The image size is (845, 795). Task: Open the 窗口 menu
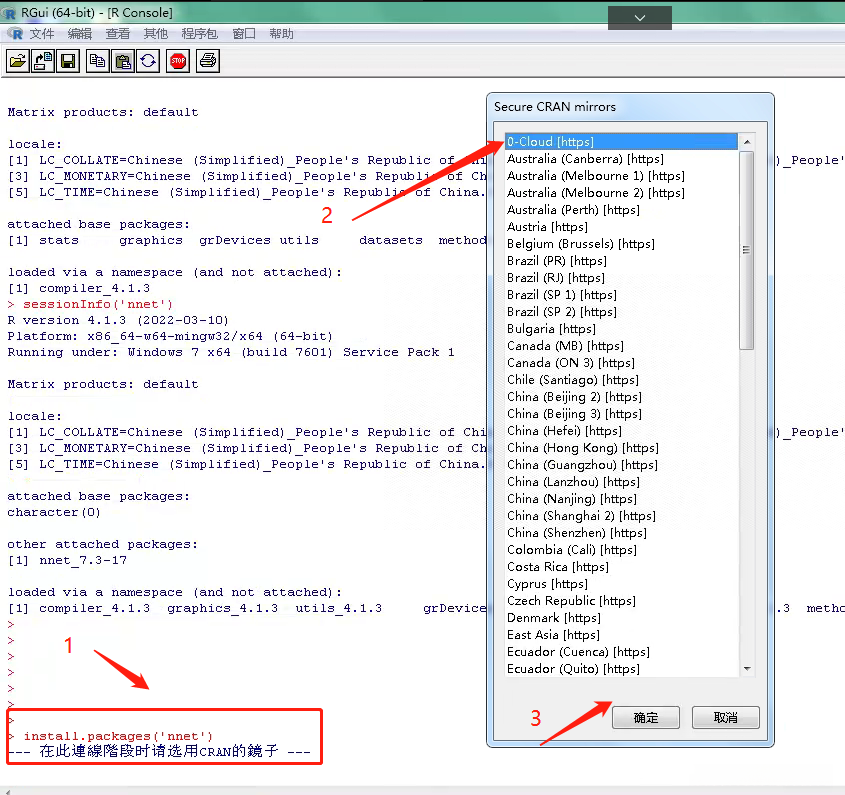click(x=244, y=34)
